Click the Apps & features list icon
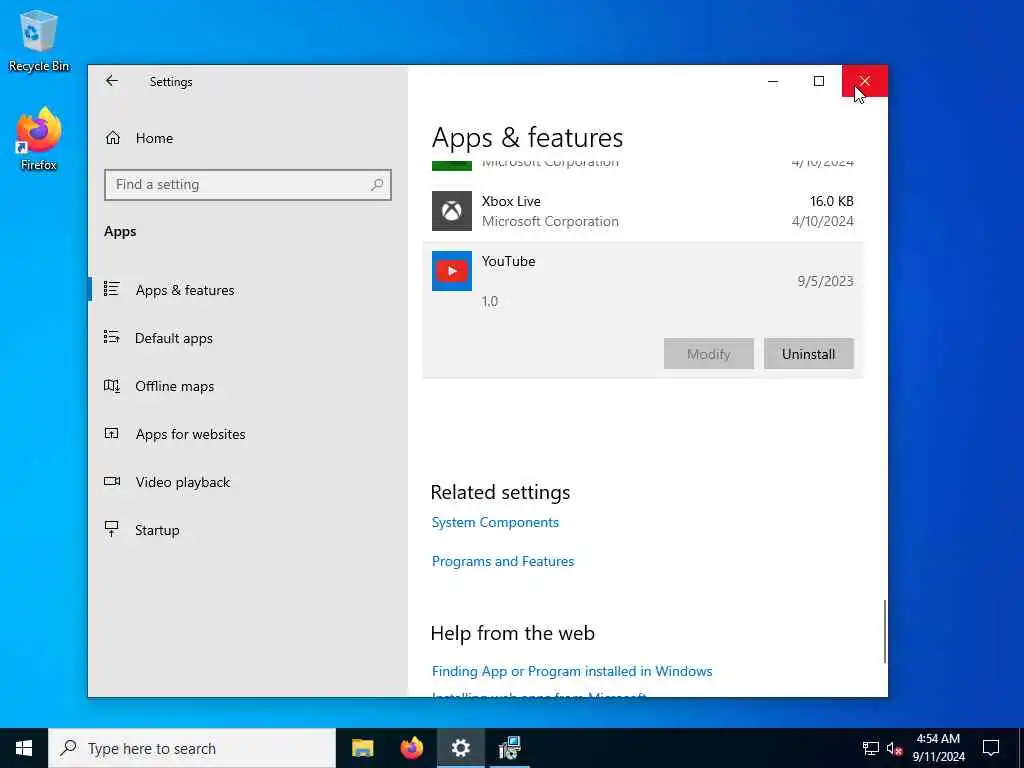The height and width of the screenshot is (768, 1024). pos(112,289)
